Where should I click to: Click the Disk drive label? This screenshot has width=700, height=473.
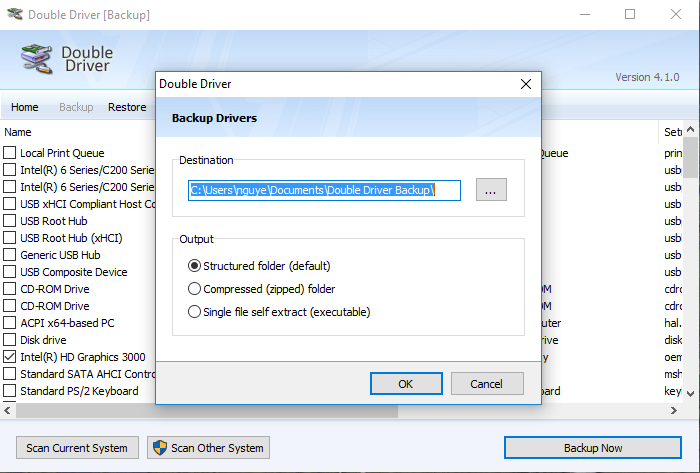[x=43, y=340]
